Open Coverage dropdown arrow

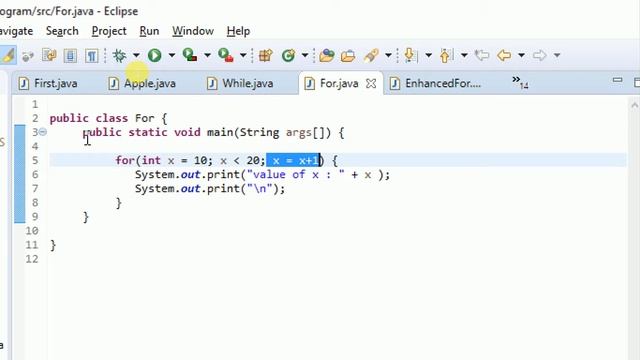click(207, 55)
